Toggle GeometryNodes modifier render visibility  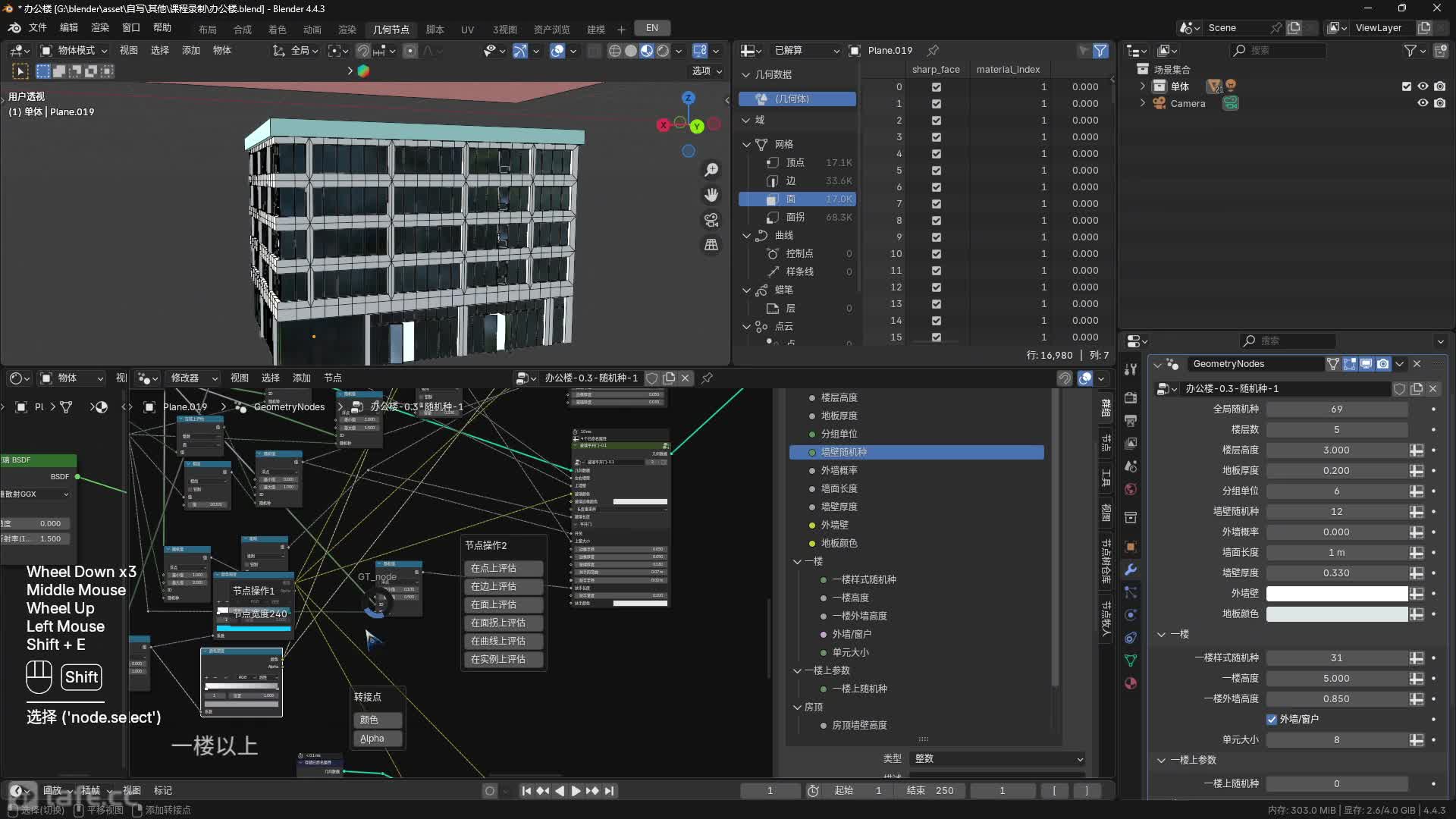click(x=1383, y=364)
